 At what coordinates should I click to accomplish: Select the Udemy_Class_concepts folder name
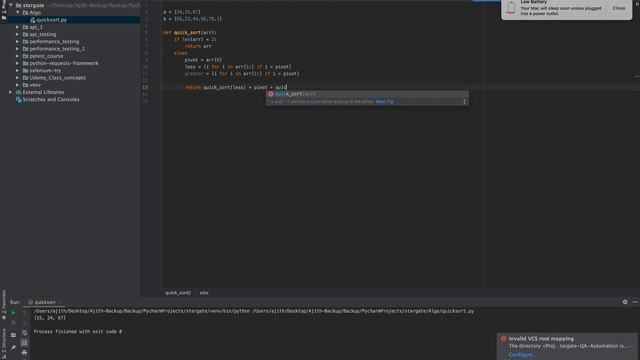[58, 78]
